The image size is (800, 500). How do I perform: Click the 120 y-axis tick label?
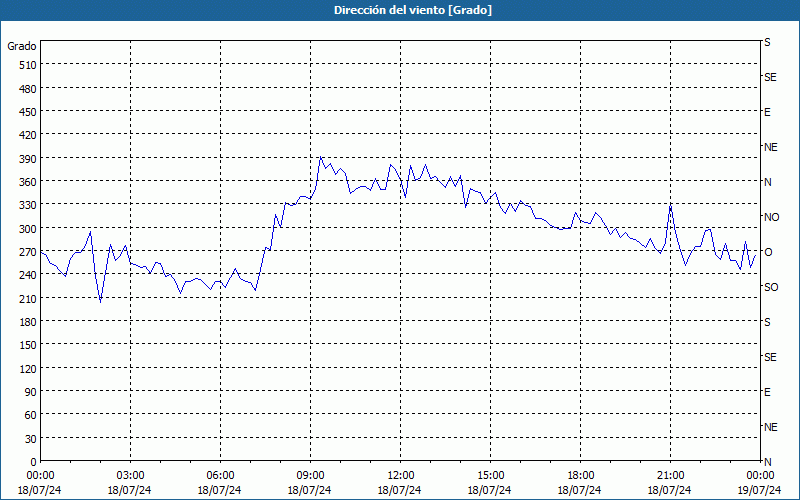coord(29,369)
